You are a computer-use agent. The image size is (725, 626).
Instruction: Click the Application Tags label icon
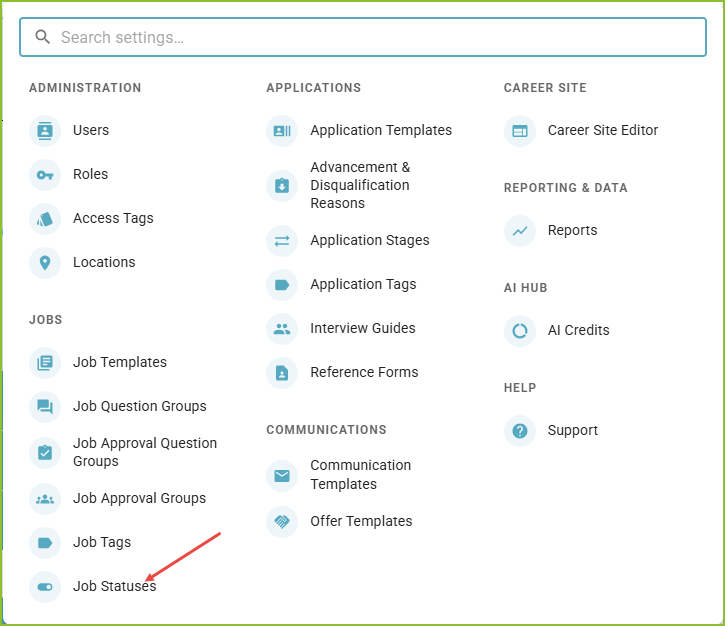282,284
